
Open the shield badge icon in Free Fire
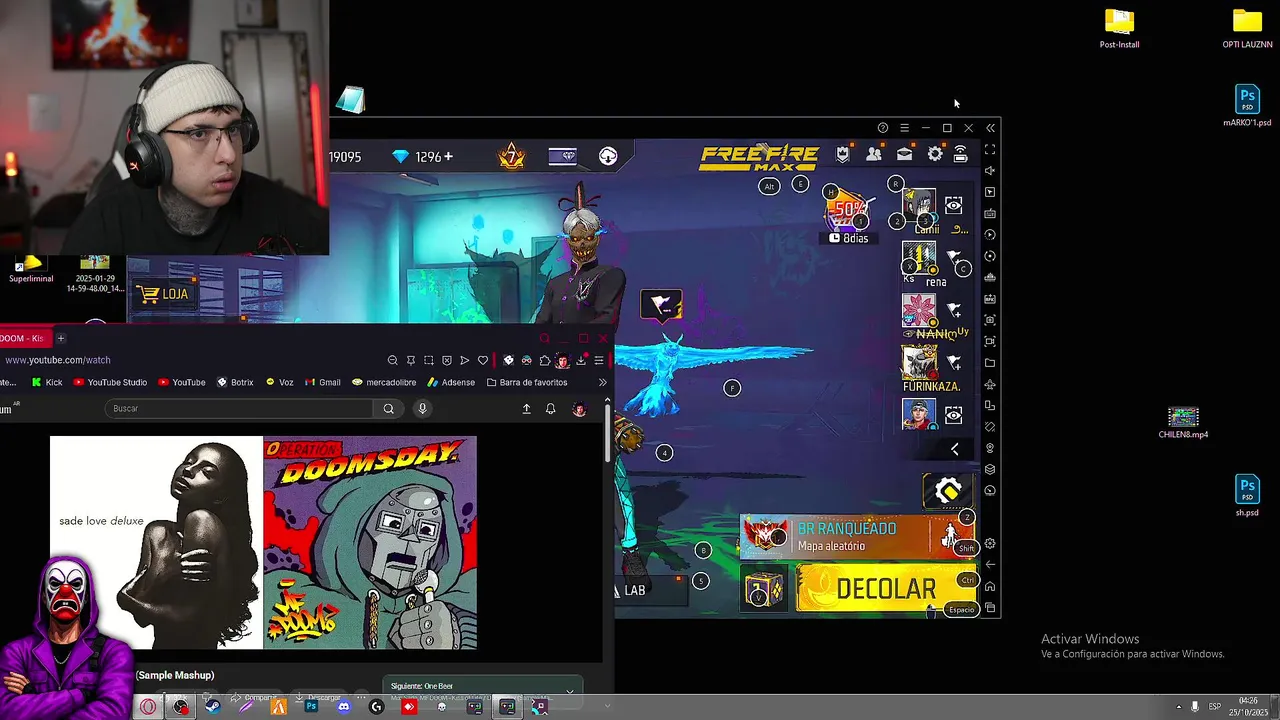click(843, 154)
